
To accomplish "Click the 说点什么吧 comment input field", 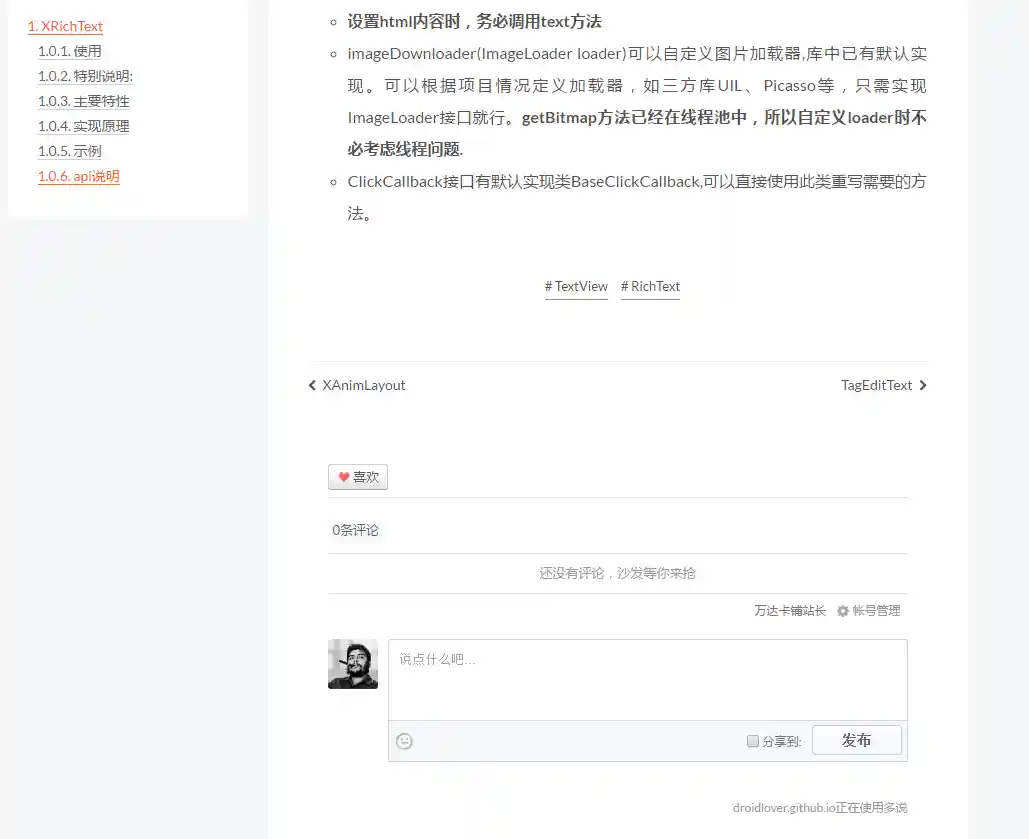I will pos(648,678).
